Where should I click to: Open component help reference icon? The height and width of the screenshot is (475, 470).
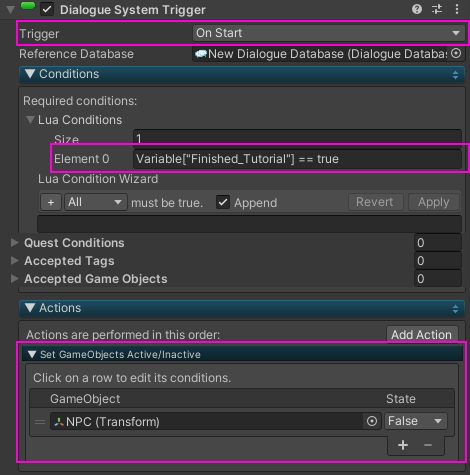417,9
